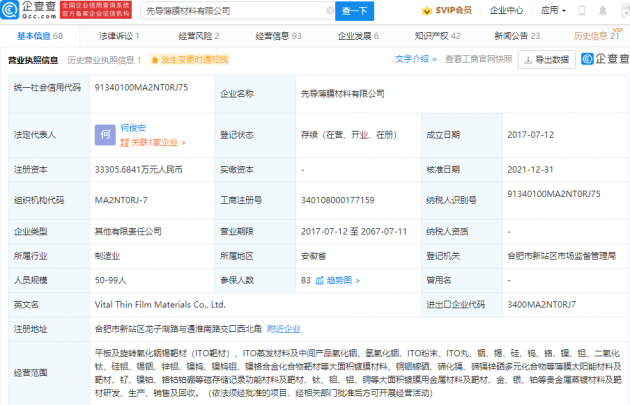Open 查看工商官网快照 link
630x405 pixels.
coord(479,59)
